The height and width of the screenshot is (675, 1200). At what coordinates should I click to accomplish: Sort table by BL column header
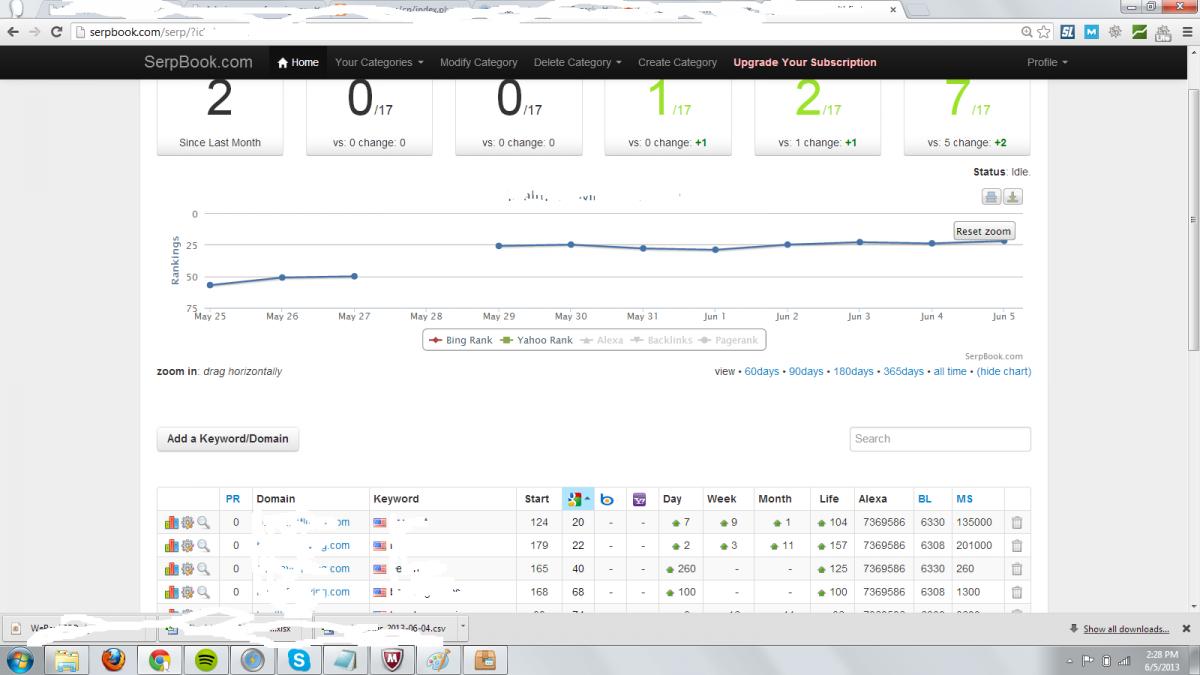[x=924, y=499]
